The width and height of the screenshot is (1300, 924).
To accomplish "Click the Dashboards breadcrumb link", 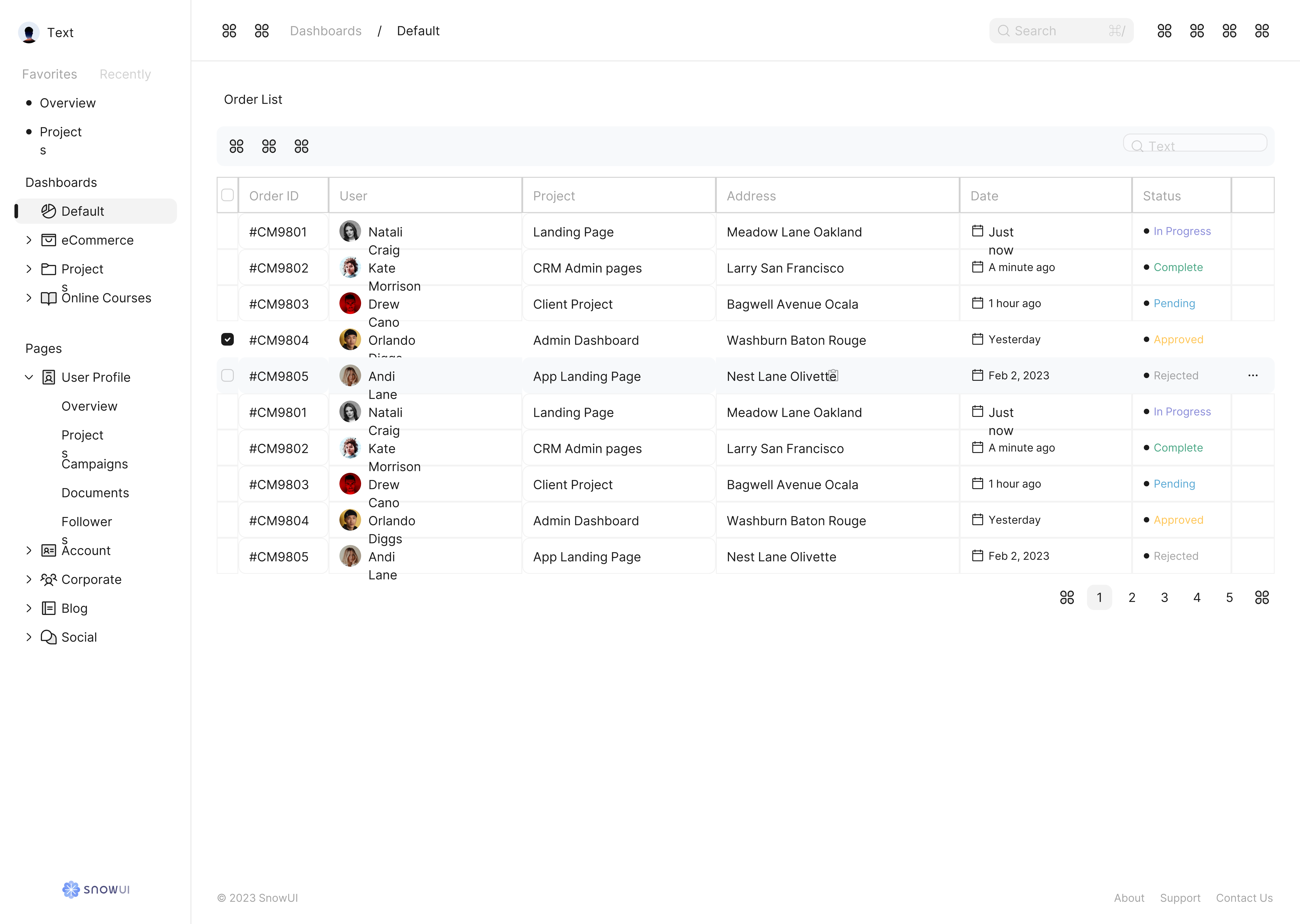I will pyautogui.click(x=326, y=31).
